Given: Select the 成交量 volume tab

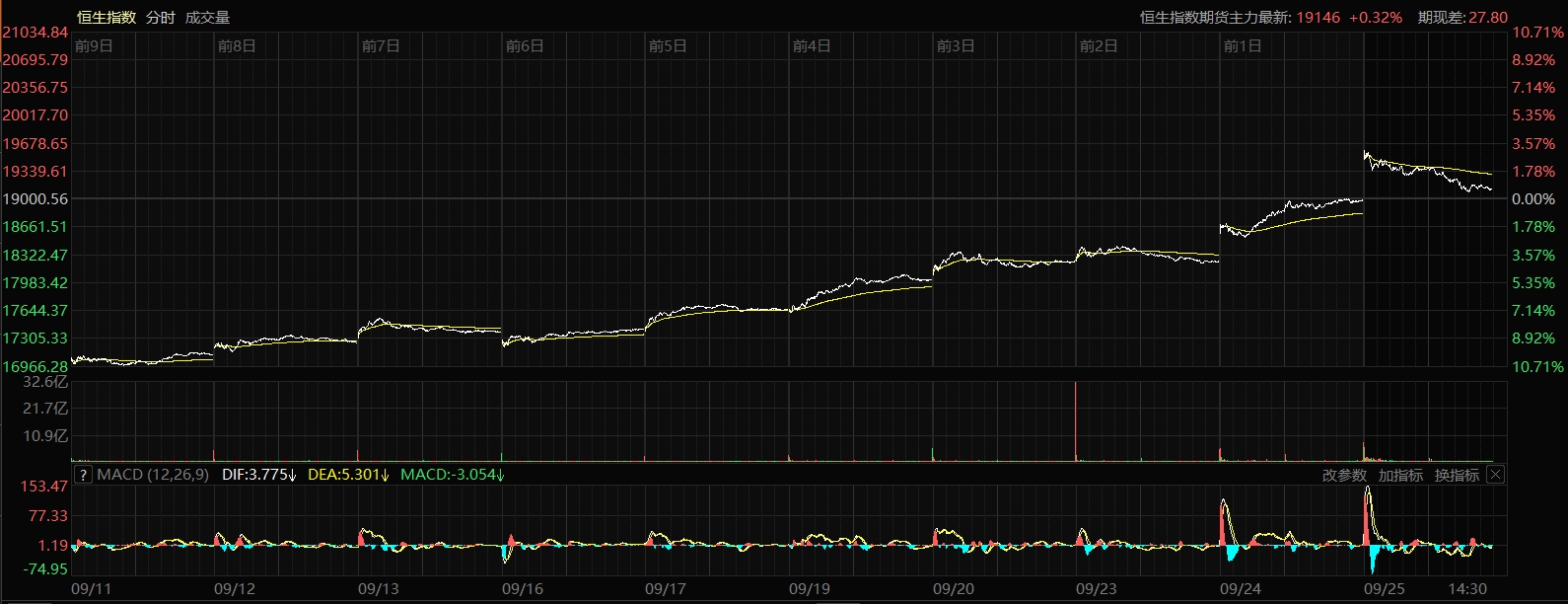Looking at the screenshot, I should 207,17.
